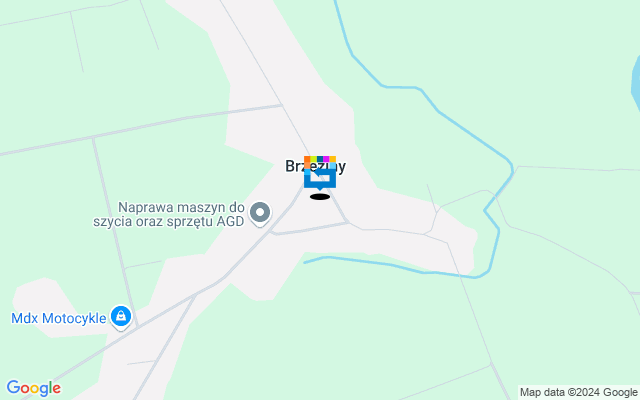Screen dimensions: 640x400
Task: Open the Mdx Motocykle place label
Action: [x=59, y=318]
